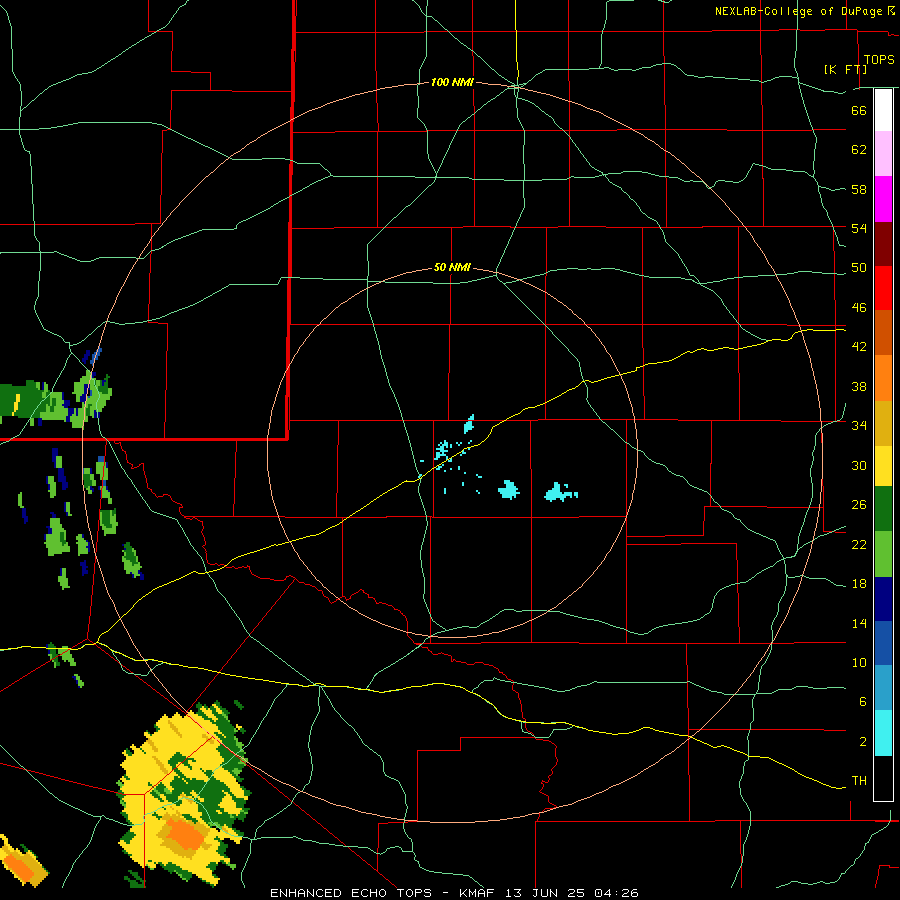The width and height of the screenshot is (900, 900).
Task: Click the legend value 42
Action: point(859,347)
